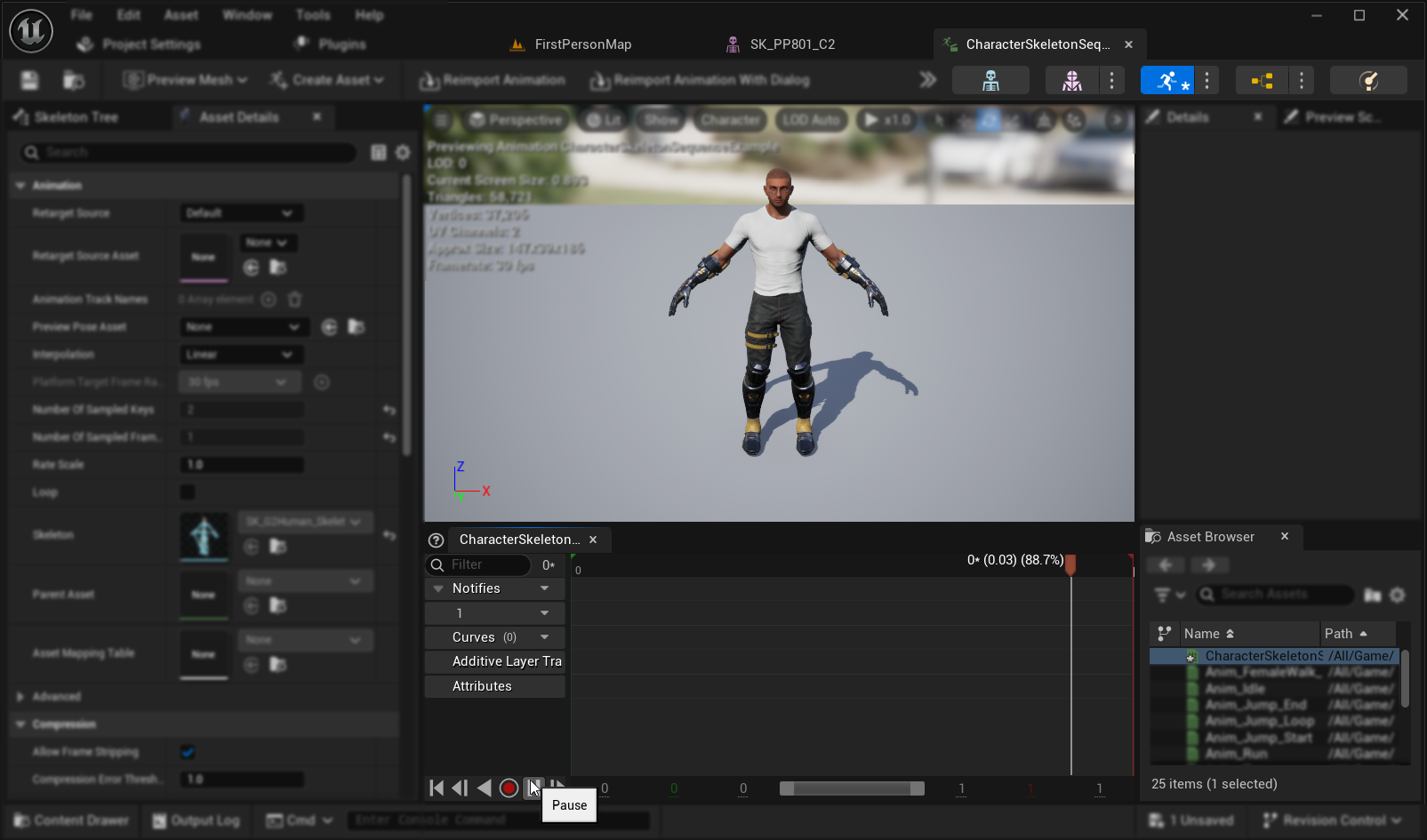Select the Animation editor running-figure icon
Screen dimensions: 1427x840
[x=1166, y=79]
